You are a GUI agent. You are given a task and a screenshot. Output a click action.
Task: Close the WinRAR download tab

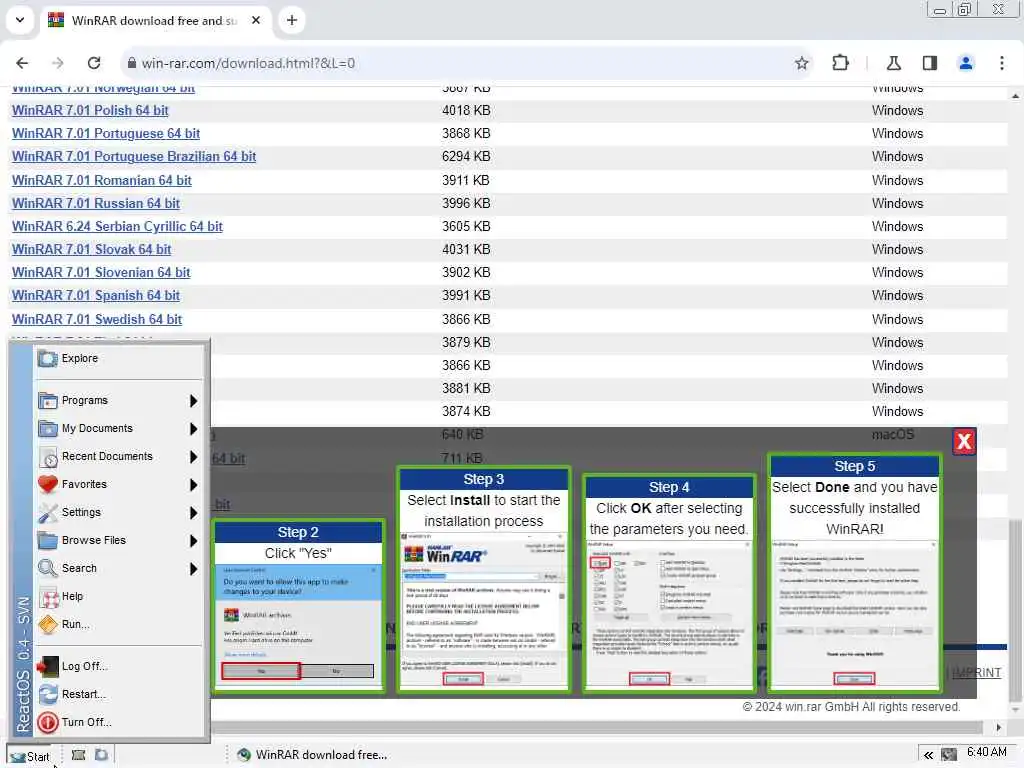click(x=256, y=20)
